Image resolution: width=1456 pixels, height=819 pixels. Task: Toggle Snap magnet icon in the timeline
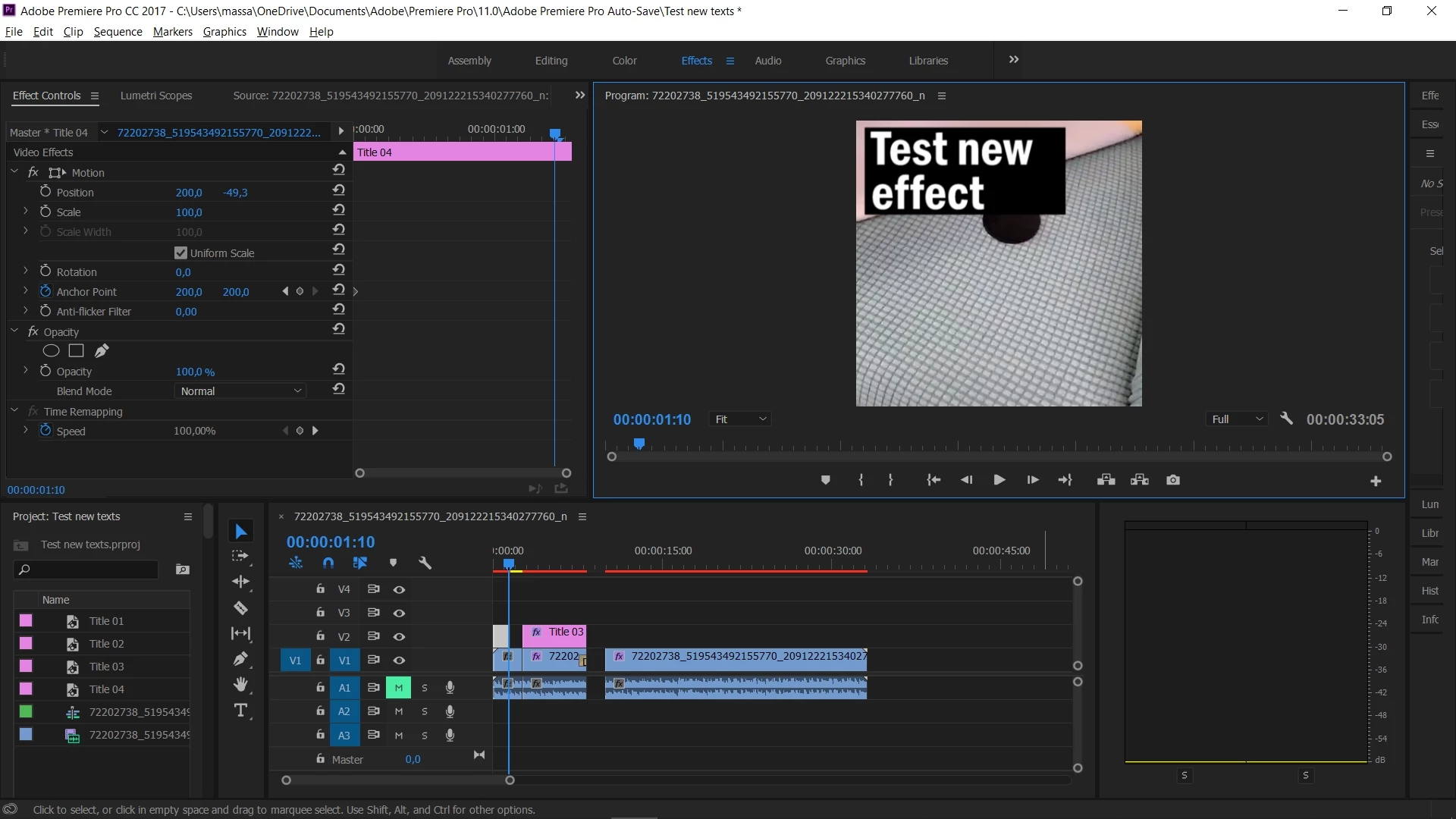coord(328,563)
